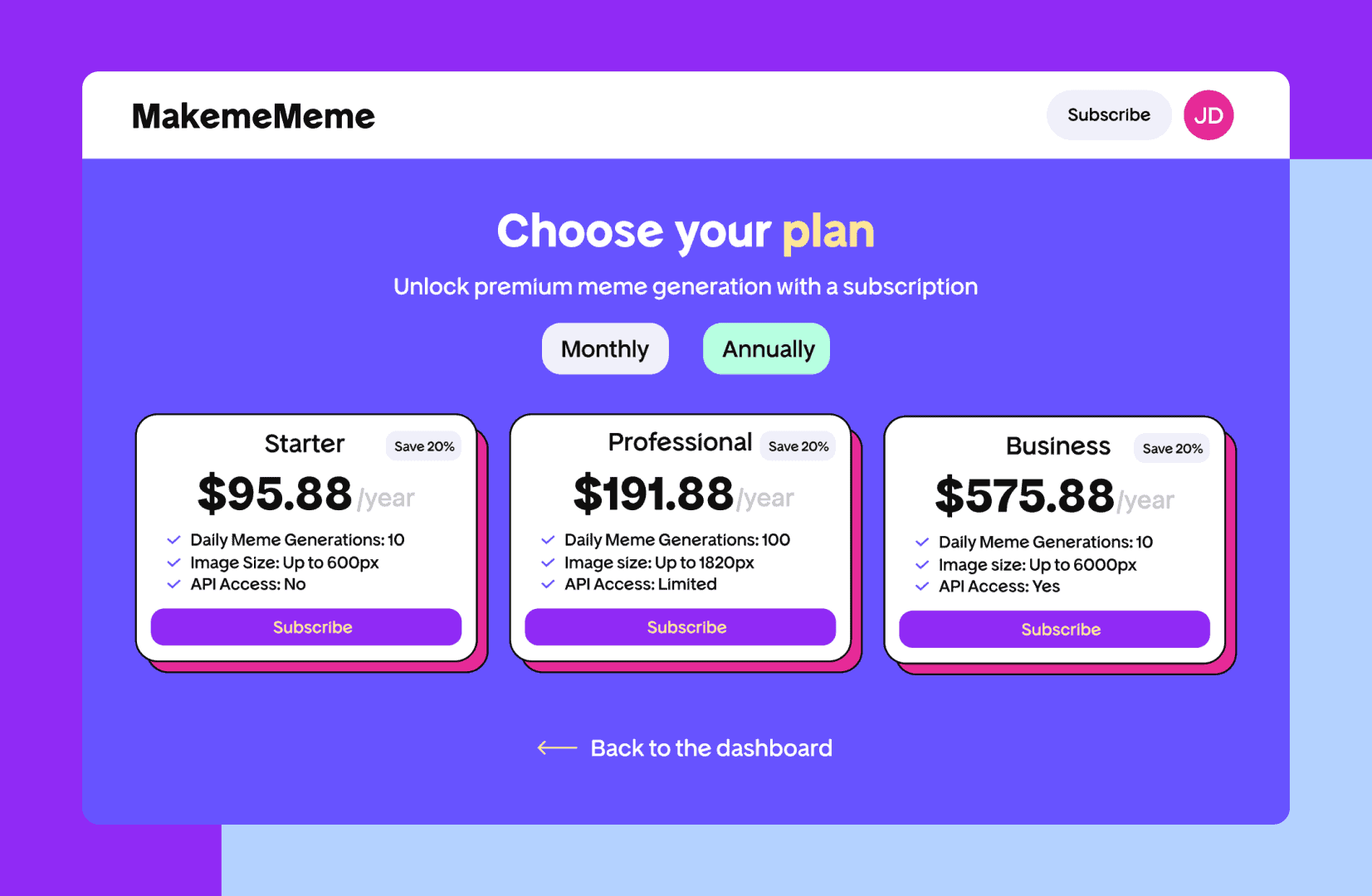Click checkmark next to Starter API Access

click(173, 584)
